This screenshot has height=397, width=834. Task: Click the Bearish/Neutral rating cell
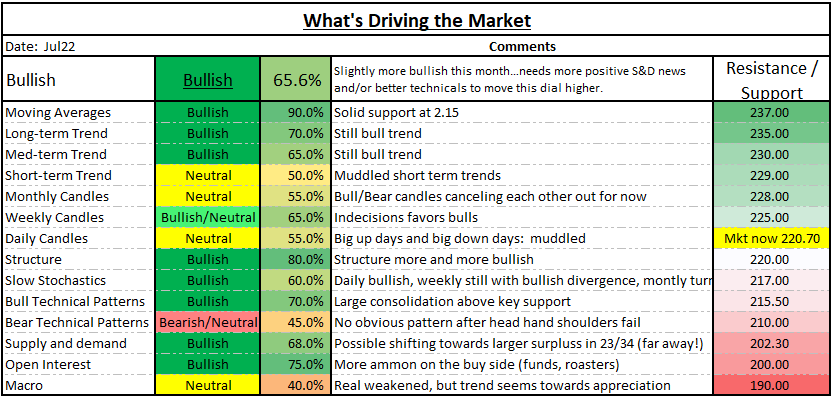[207, 322]
